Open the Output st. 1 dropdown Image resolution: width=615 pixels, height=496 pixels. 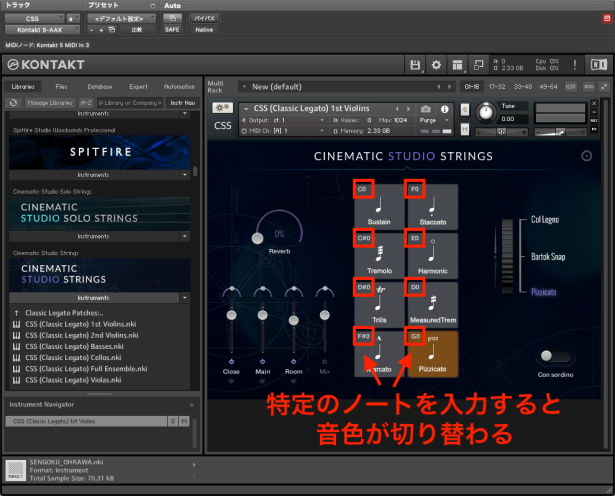pos(284,120)
